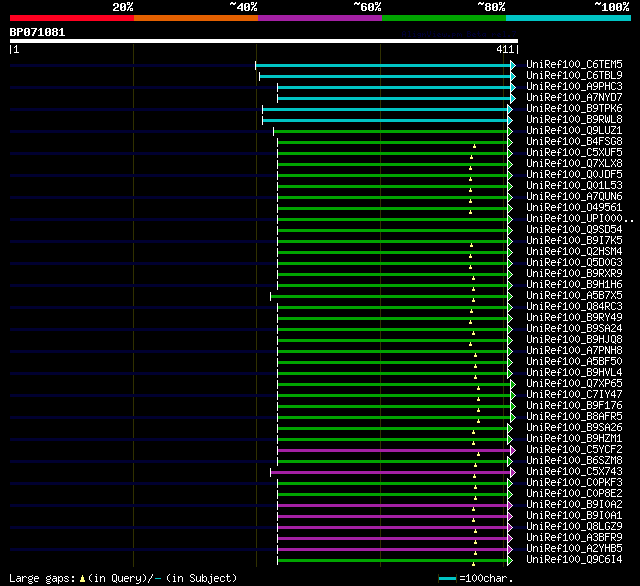The width and height of the screenshot is (640, 586).
Task: Click the UniRef100_Q9C6I4 text
Action: pos(574,560)
